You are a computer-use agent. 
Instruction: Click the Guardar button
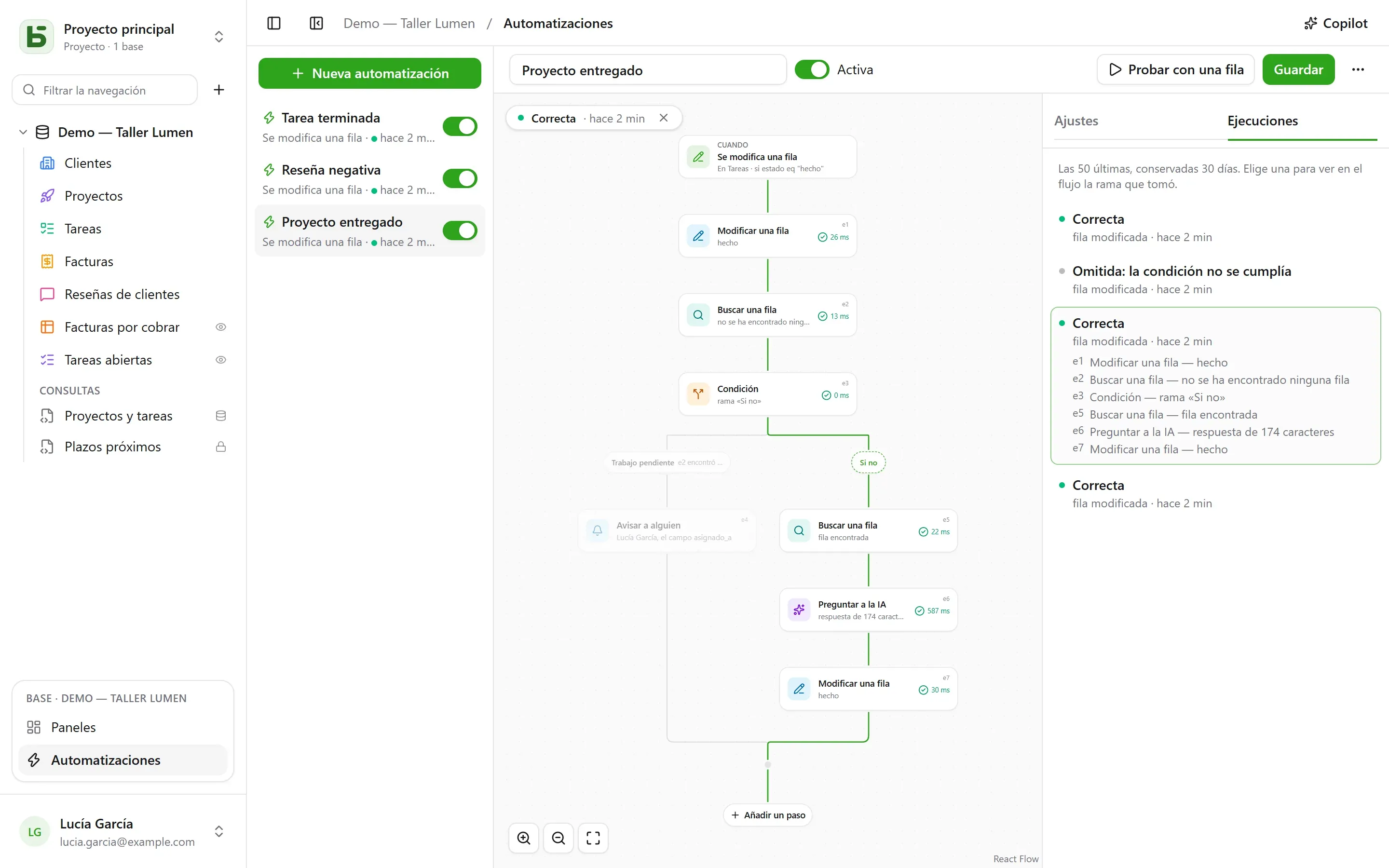(x=1298, y=69)
